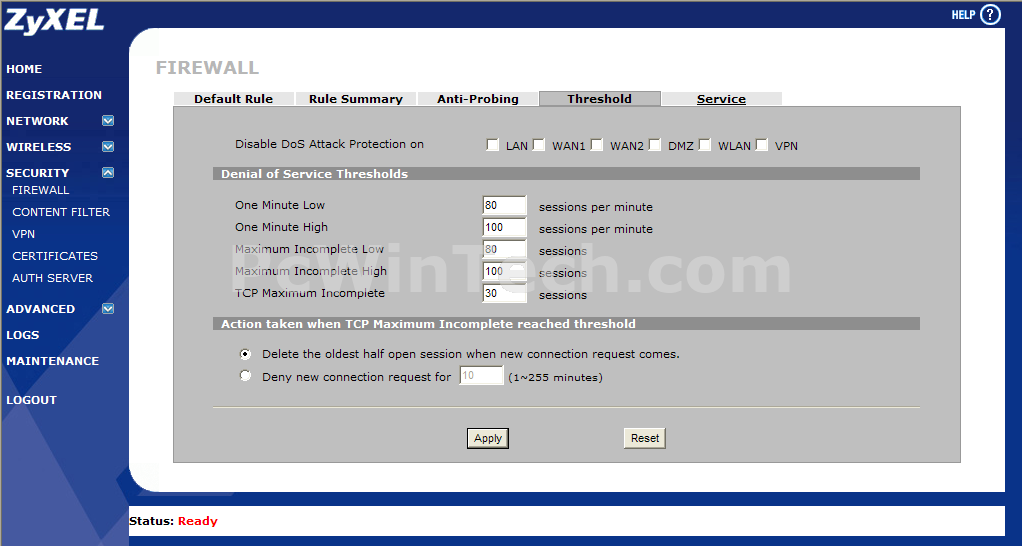Open VPN sidebar link

coord(23,234)
